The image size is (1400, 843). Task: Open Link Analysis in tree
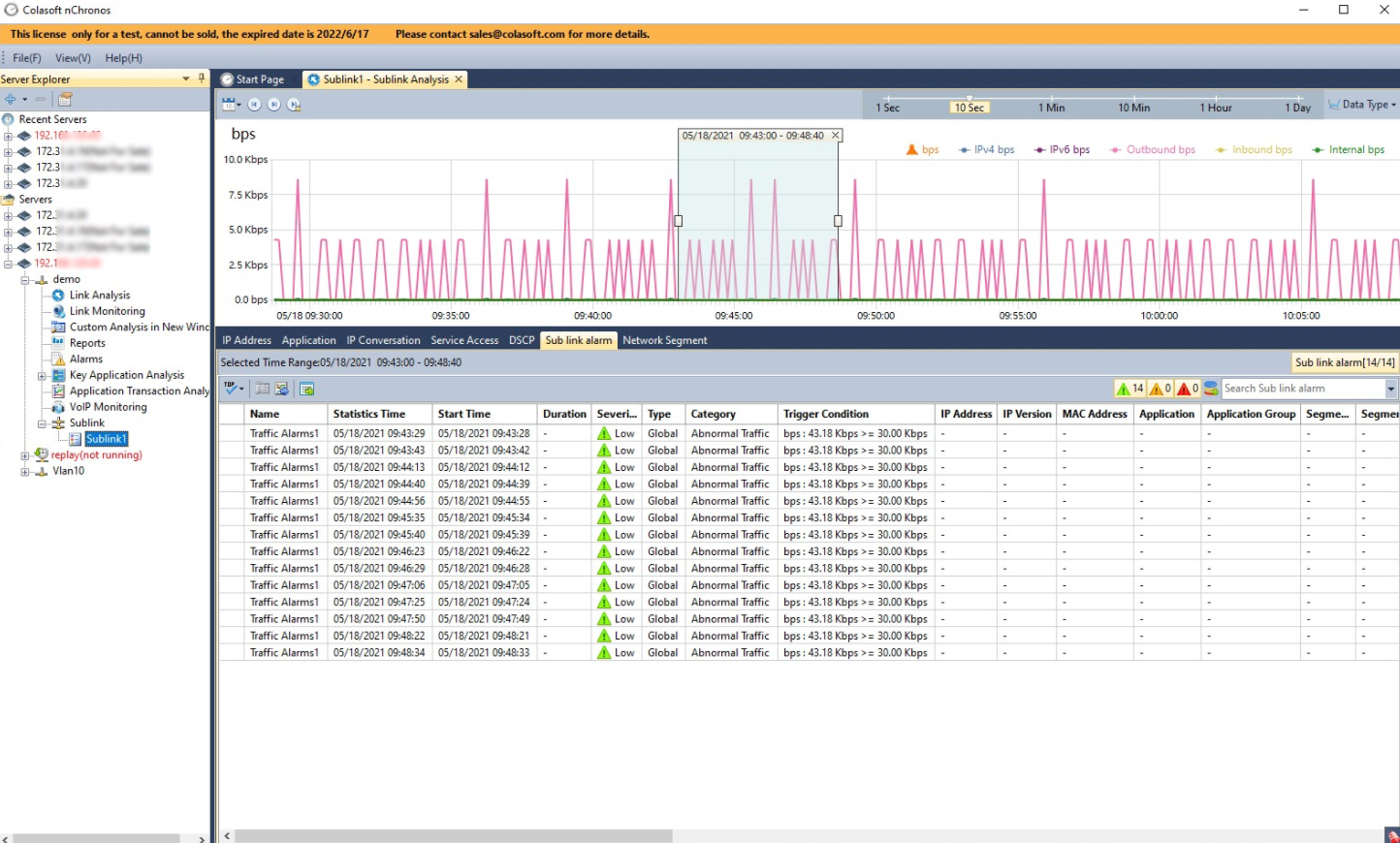99,296
